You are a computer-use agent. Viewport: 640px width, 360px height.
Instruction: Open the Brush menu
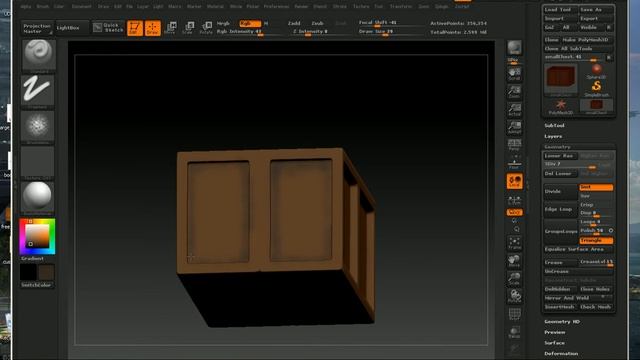coord(42,7)
